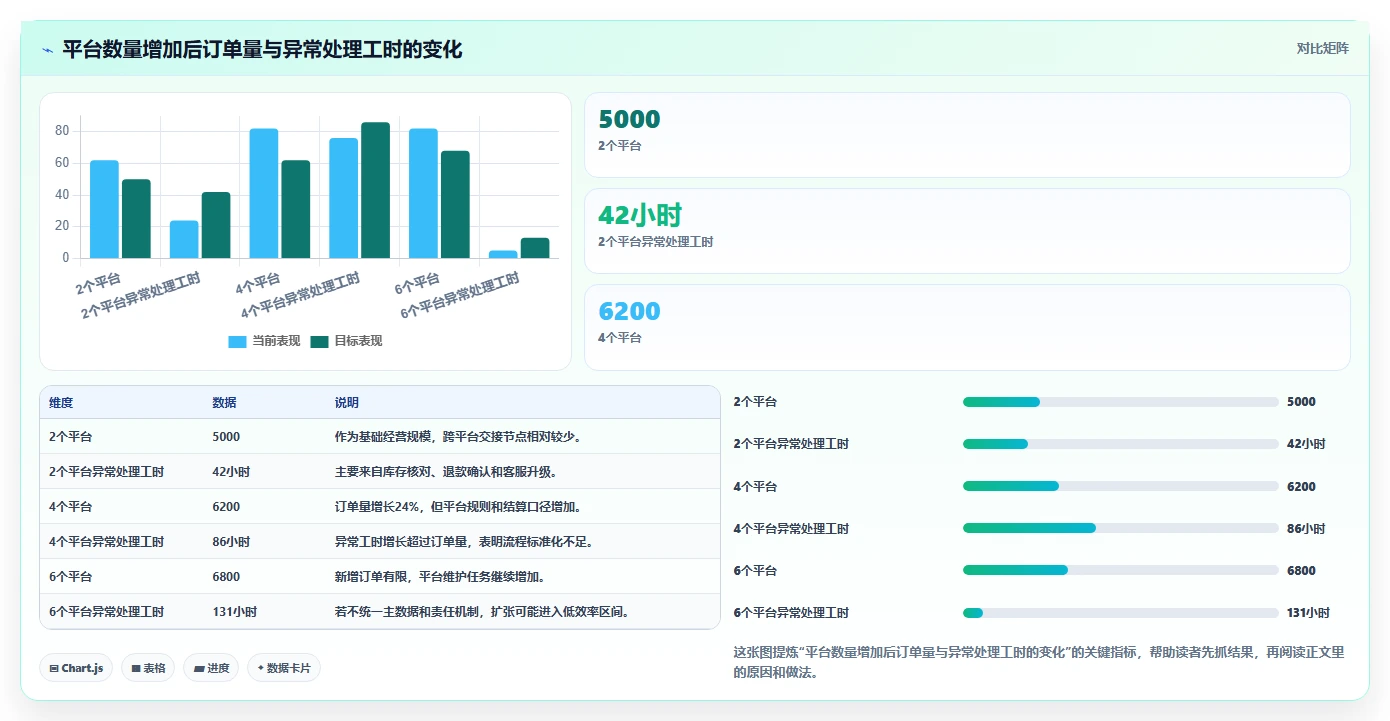Click the 表格 tag chip
Screen dimensions: 1390x721
coord(148,668)
